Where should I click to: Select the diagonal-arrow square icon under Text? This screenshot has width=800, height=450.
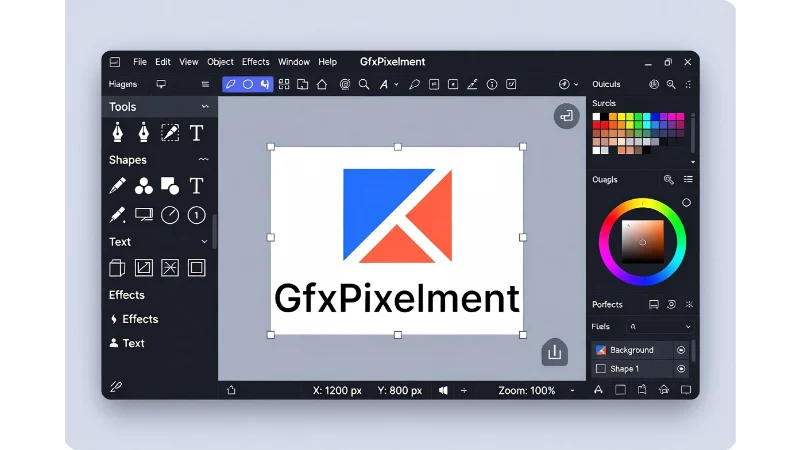coord(143,268)
